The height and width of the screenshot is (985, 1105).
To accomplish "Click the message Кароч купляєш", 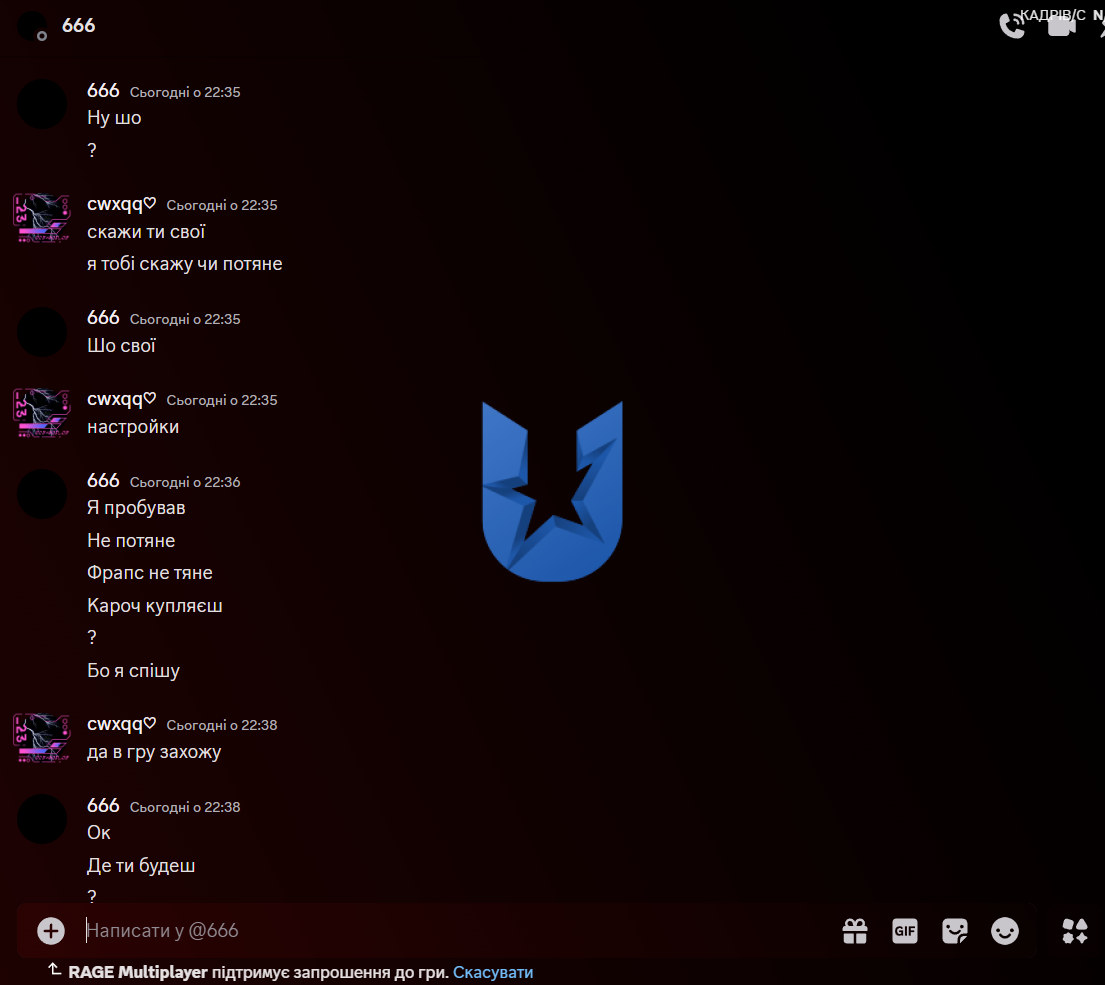I will pyautogui.click(x=154, y=606).
